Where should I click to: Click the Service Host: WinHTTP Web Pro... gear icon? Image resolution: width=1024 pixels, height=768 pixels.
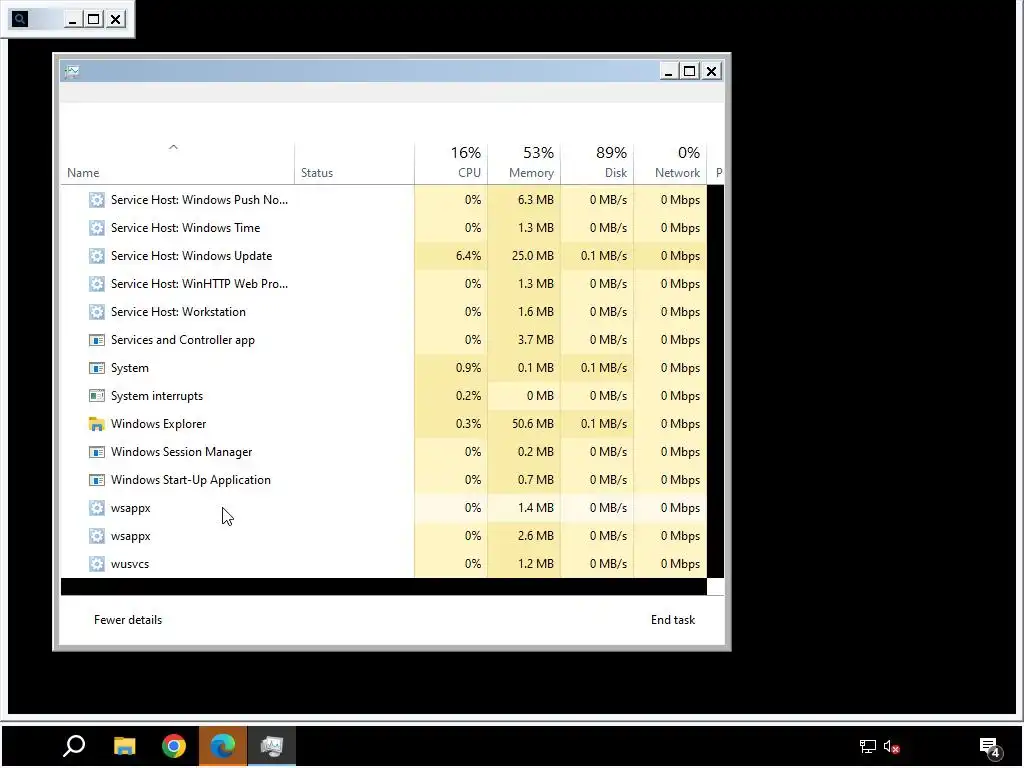pos(97,284)
